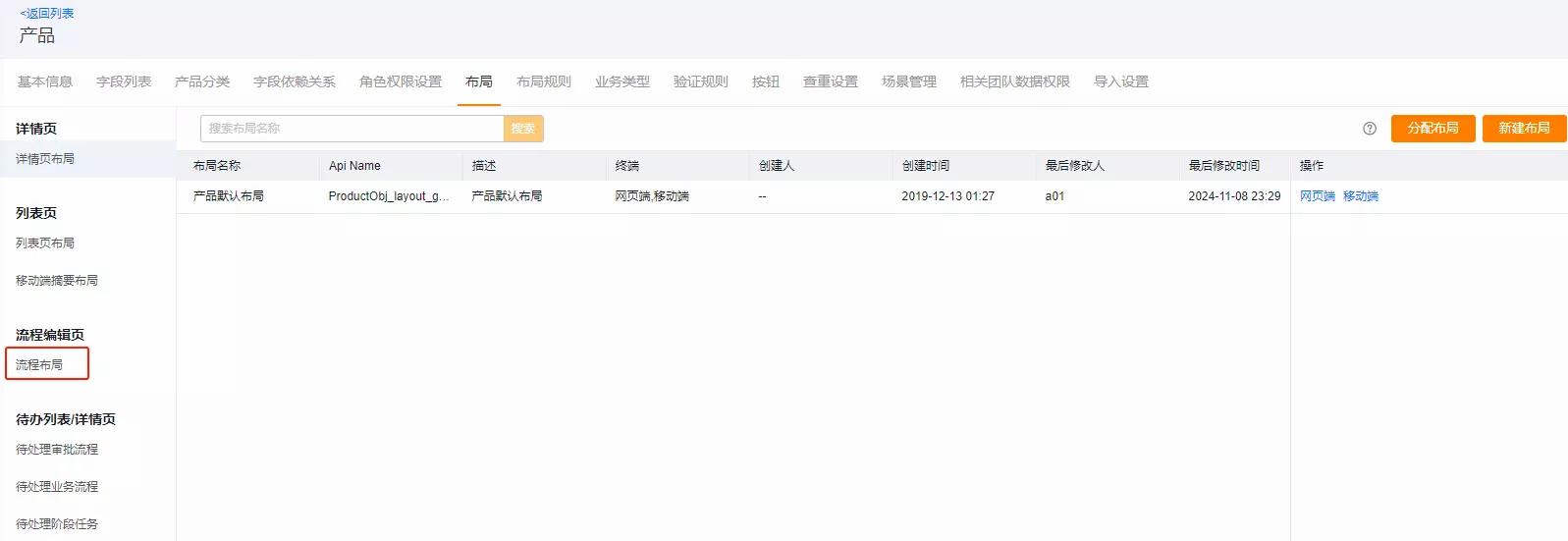Click the Api Name column header
Image resolution: width=1568 pixels, height=541 pixels.
354,166
